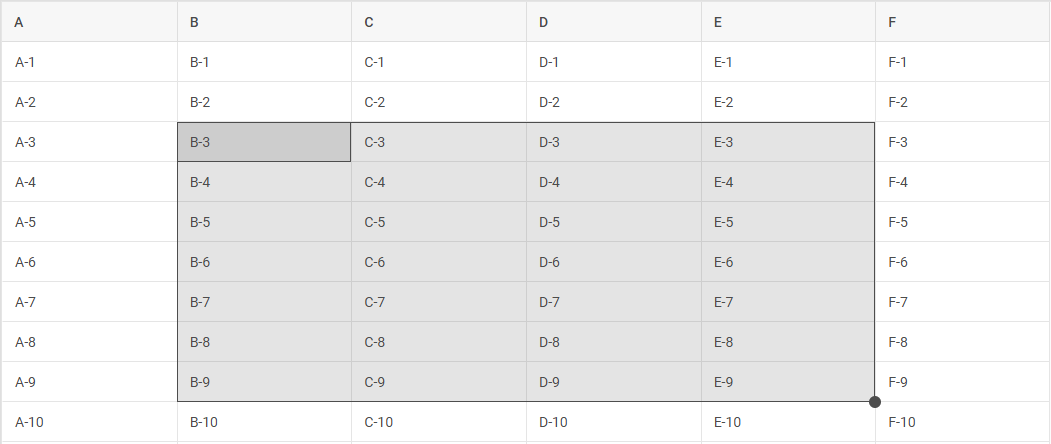Select cell F-5
This screenshot has width=1051, height=444.
click(x=963, y=222)
